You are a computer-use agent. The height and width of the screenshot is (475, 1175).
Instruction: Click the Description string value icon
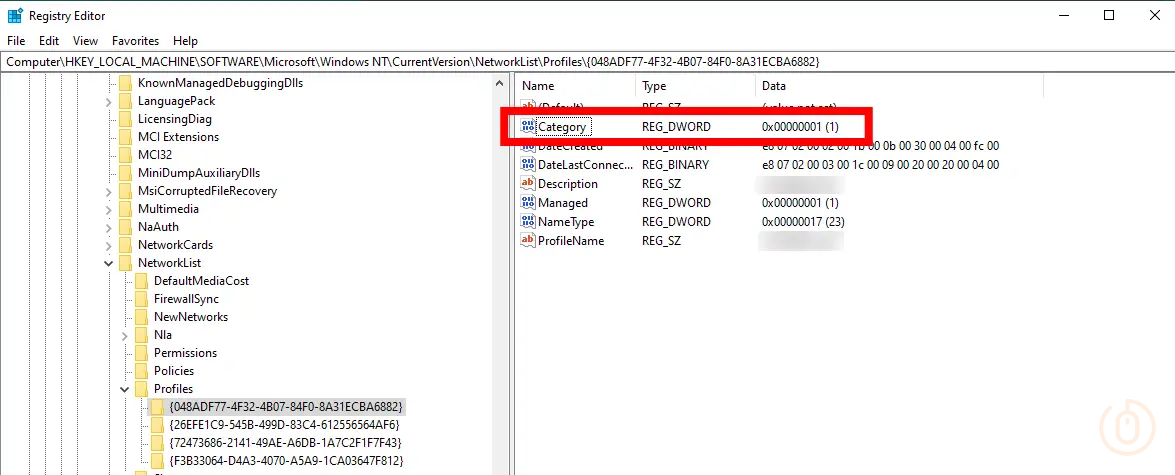[529, 184]
